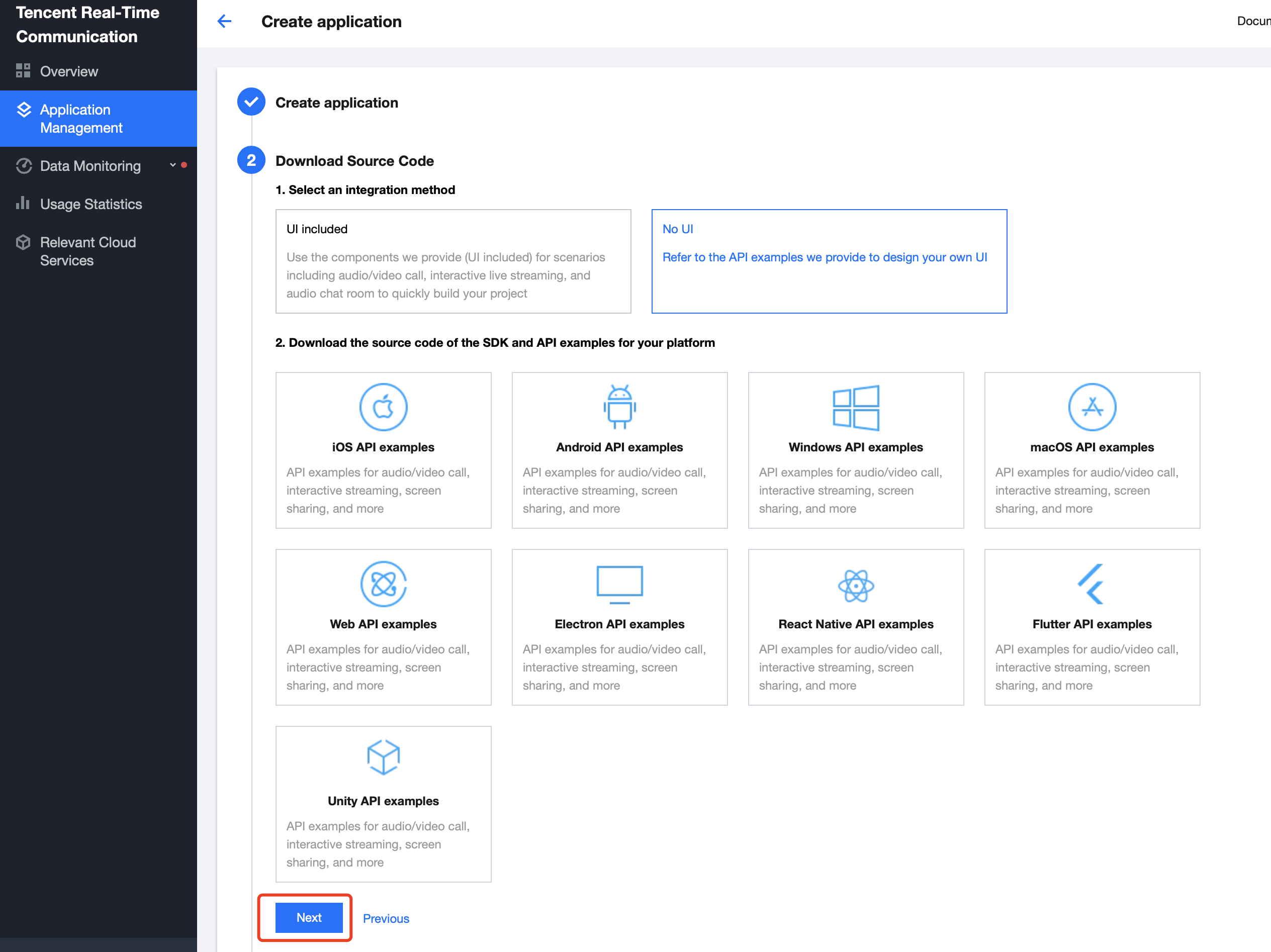
Task: Click the back arrow next to Create application
Action: [x=224, y=21]
